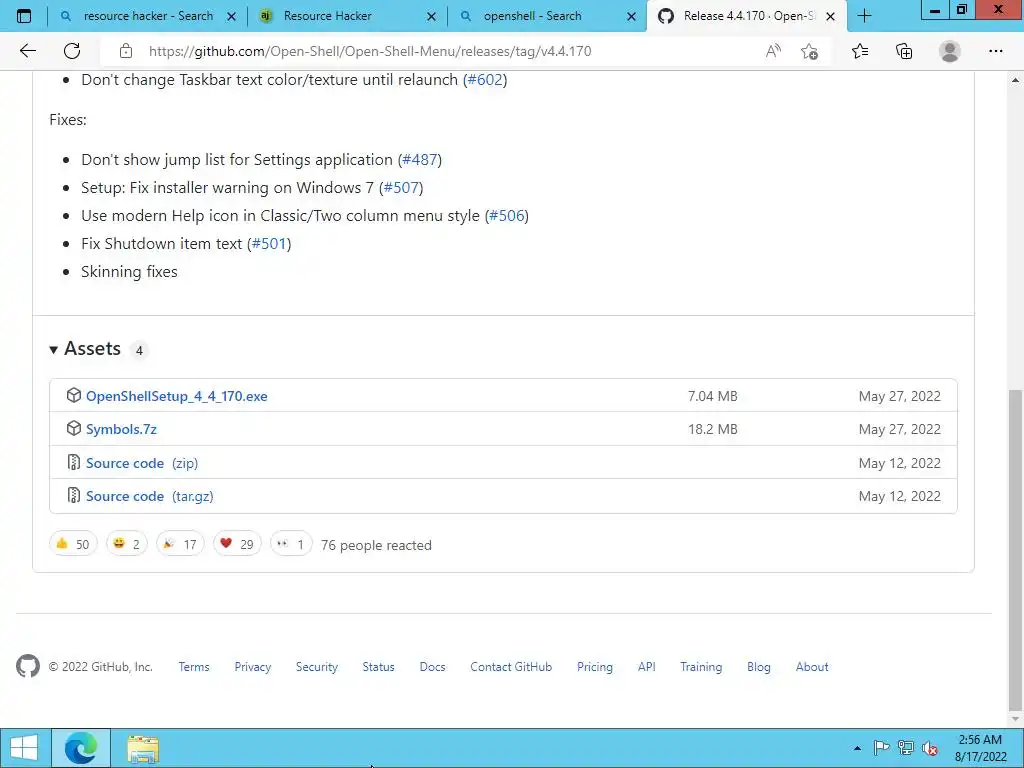Click scrollbar up arrow
Image resolution: width=1024 pixels, height=768 pixels.
pyautogui.click(x=1015, y=80)
